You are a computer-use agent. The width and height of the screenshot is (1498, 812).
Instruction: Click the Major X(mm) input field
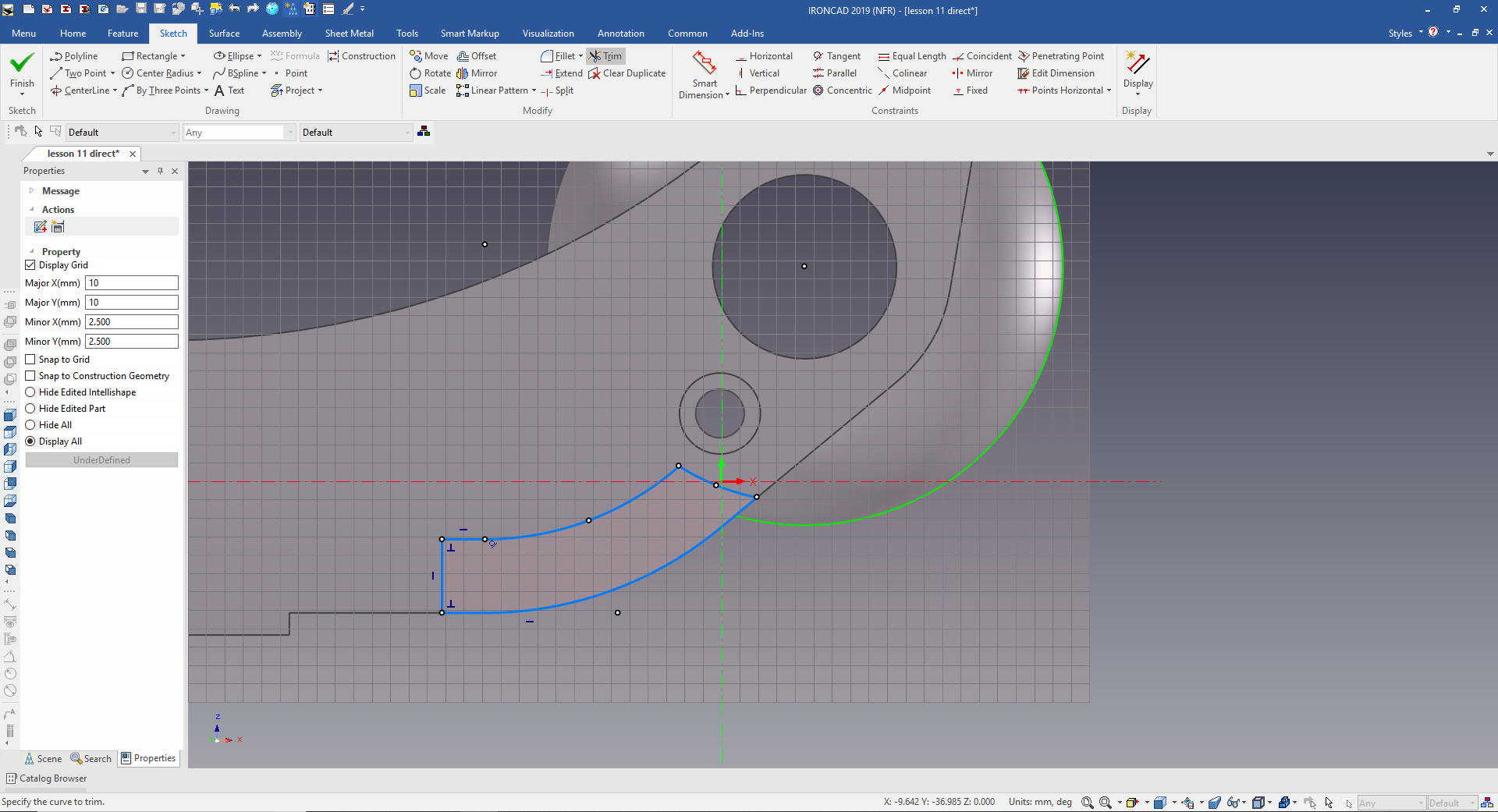131,283
